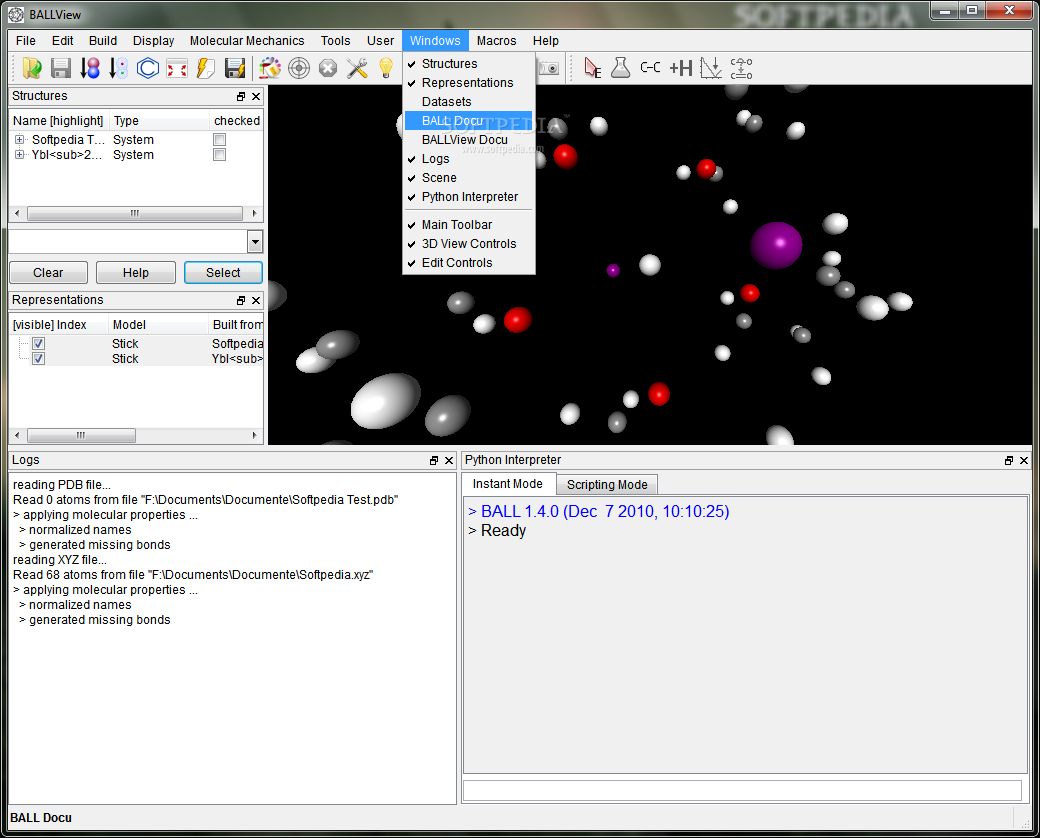Open the File menu
This screenshot has width=1040, height=838.
pos(26,40)
